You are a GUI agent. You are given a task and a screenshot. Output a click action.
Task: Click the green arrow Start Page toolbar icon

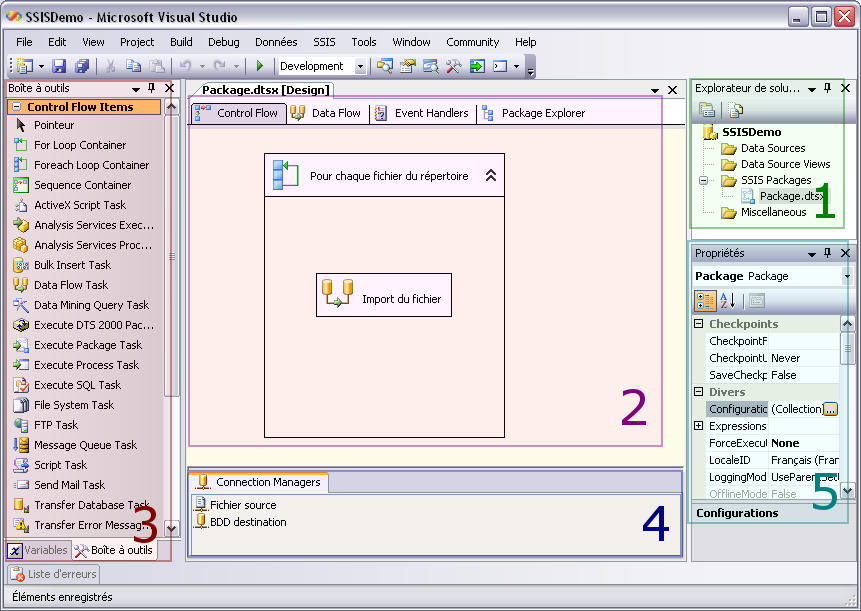pyautogui.click(x=477, y=66)
